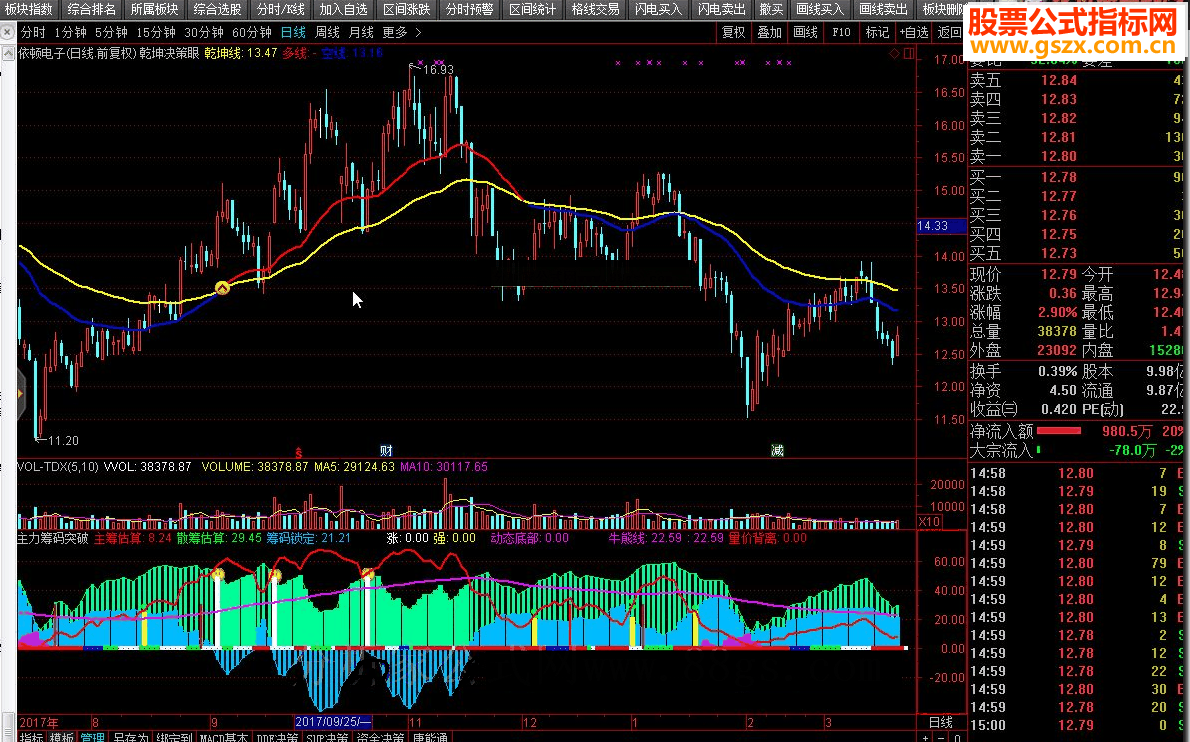Click +自选 add to favorites
Image resolution: width=1190 pixels, height=742 pixels.
pos(914,33)
